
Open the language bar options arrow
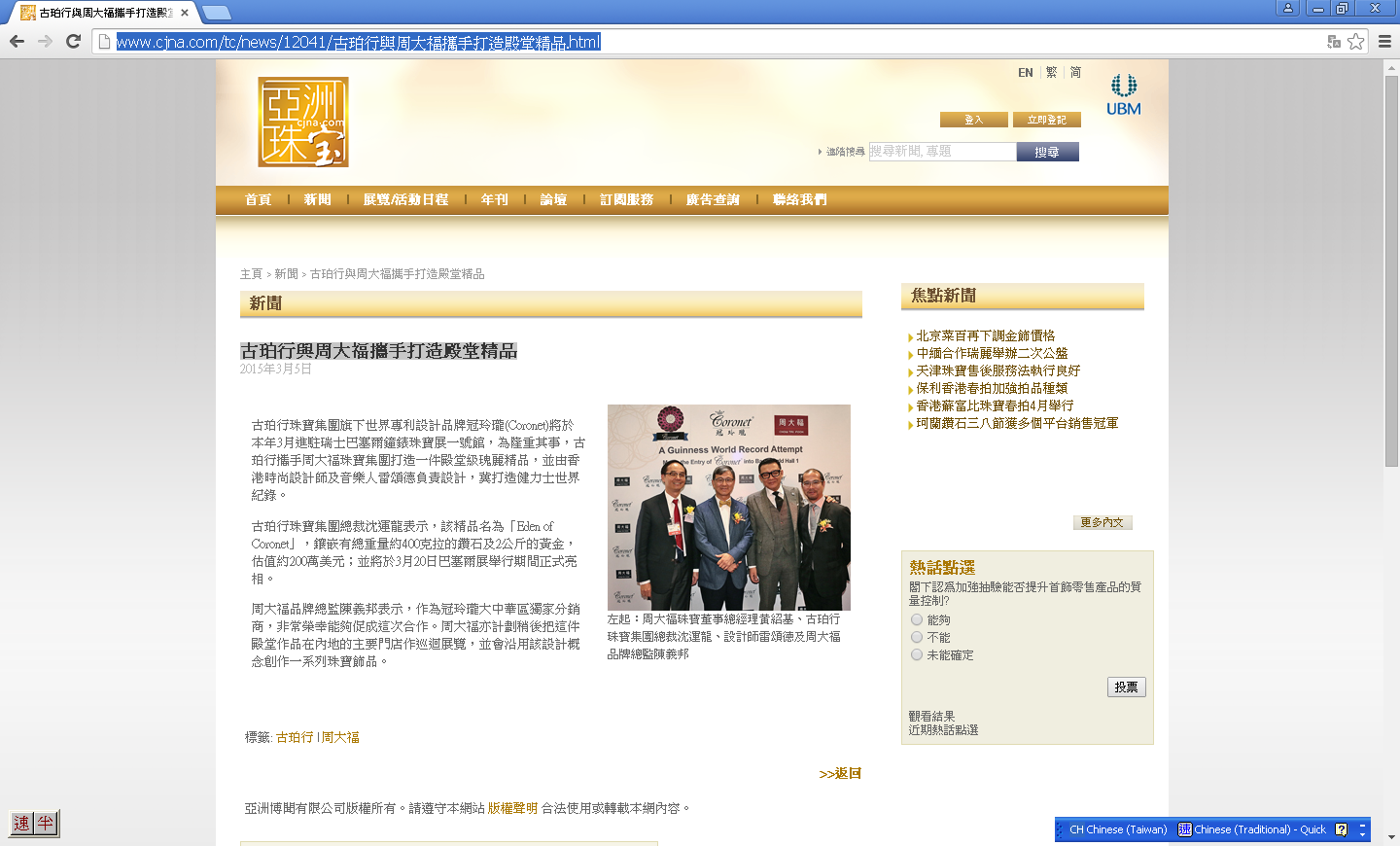(1362, 829)
